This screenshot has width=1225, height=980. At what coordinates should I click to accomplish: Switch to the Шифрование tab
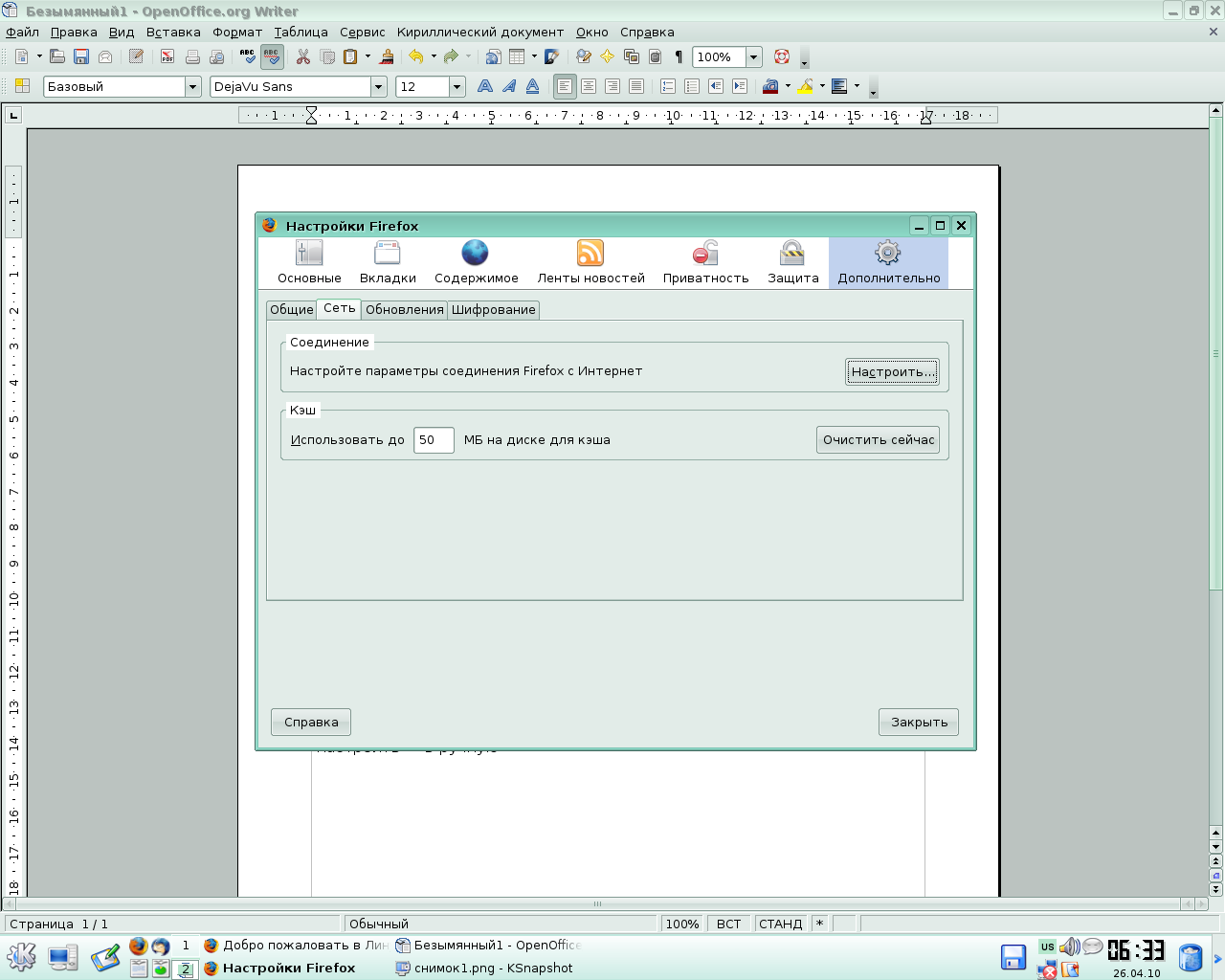pyautogui.click(x=494, y=309)
